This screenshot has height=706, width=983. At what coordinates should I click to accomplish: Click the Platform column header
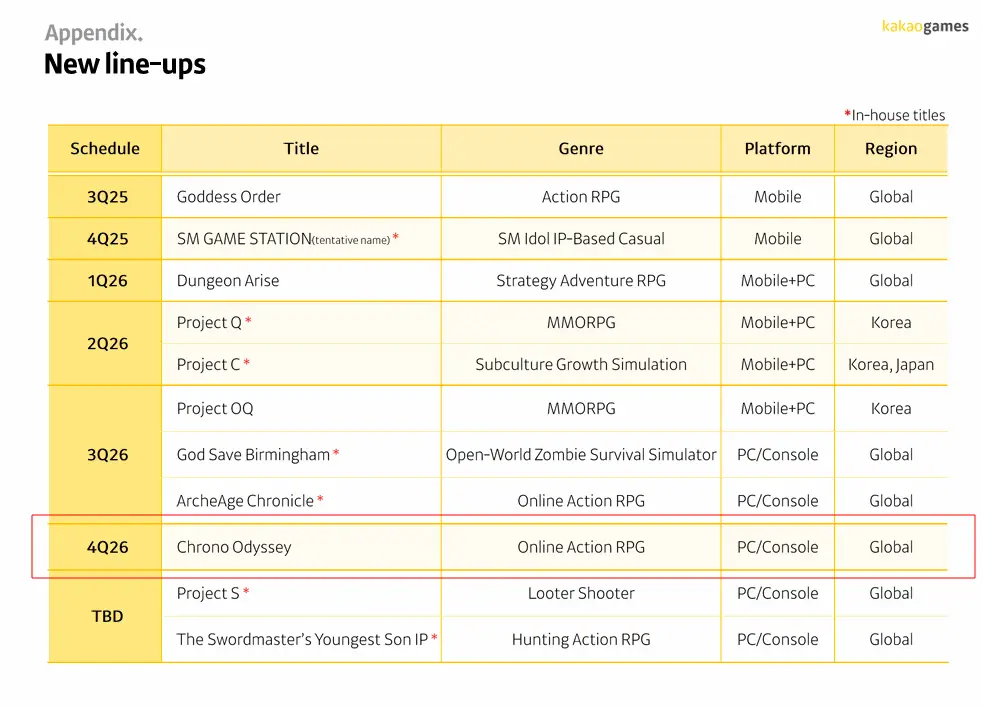click(777, 149)
